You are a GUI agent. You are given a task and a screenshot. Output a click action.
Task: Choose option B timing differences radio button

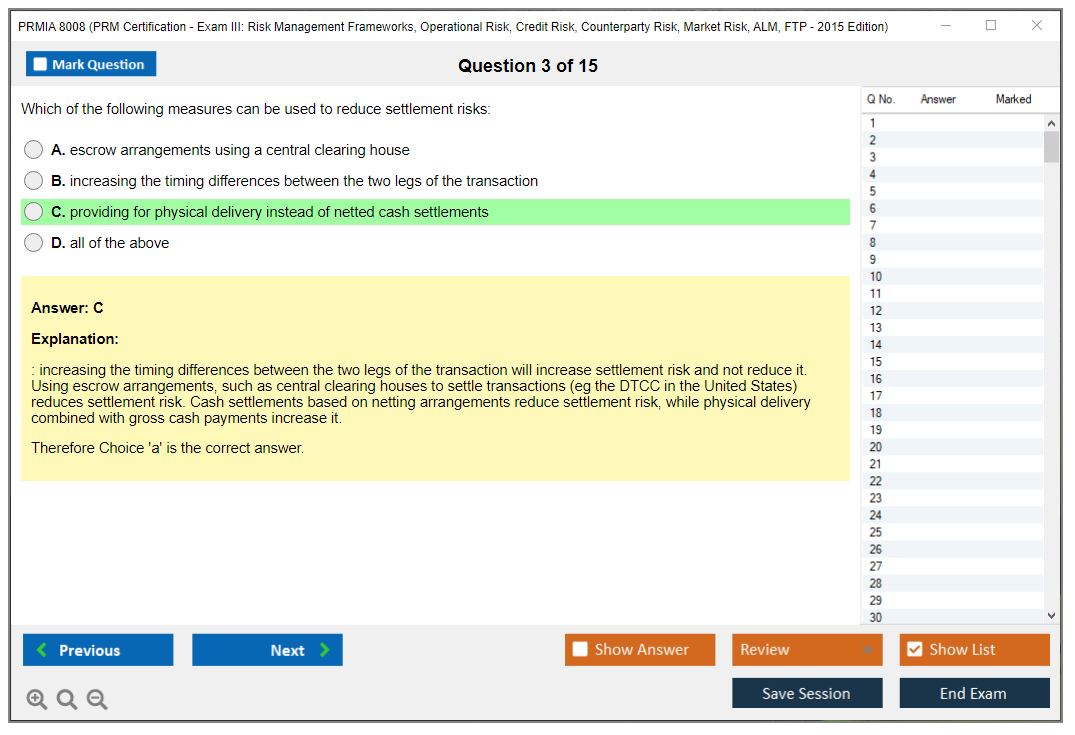coord(34,181)
